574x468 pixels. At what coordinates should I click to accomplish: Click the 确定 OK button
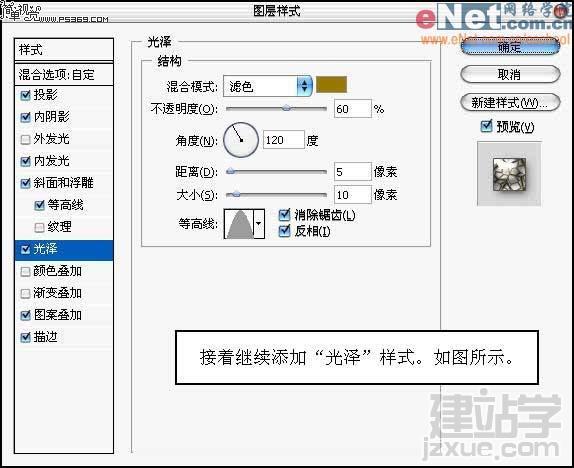click(510, 47)
